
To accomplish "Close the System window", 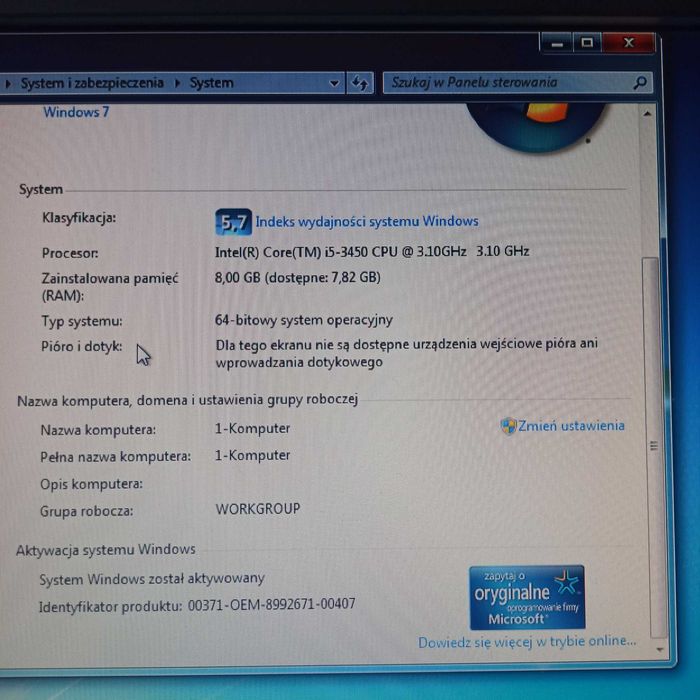I will tap(629, 43).
